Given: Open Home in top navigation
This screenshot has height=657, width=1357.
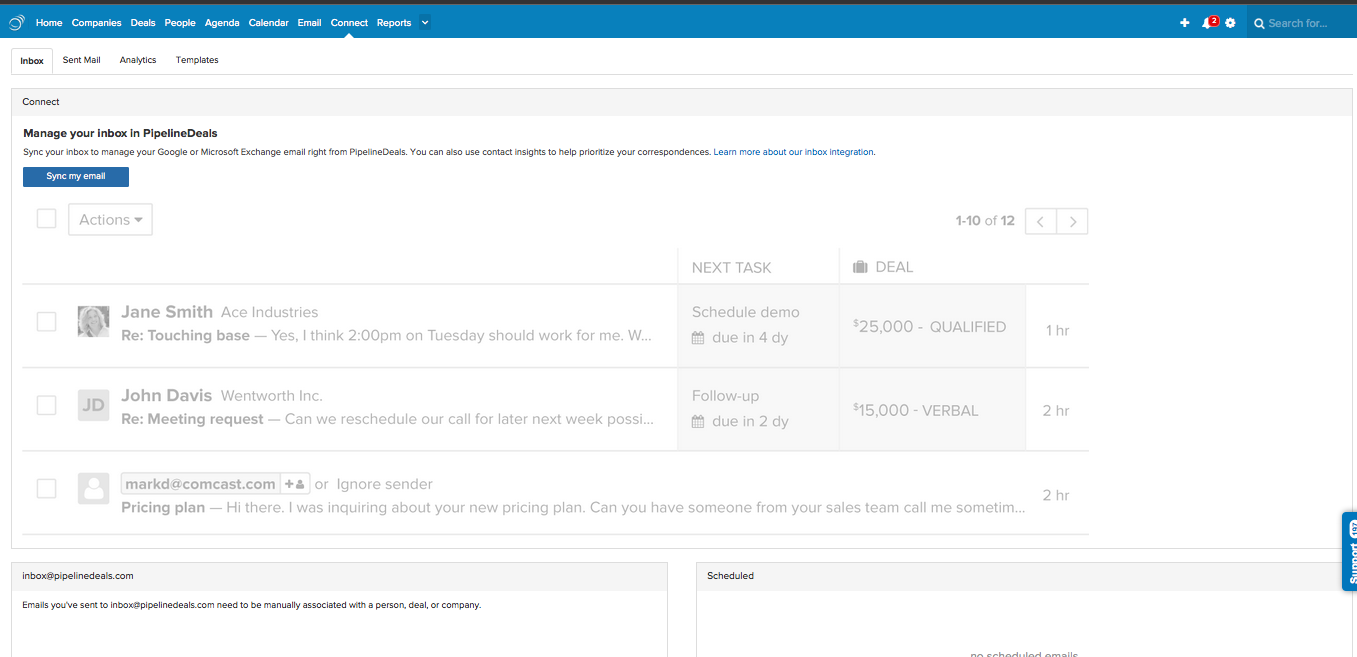Looking at the screenshot, I should (x=49, y=23).
